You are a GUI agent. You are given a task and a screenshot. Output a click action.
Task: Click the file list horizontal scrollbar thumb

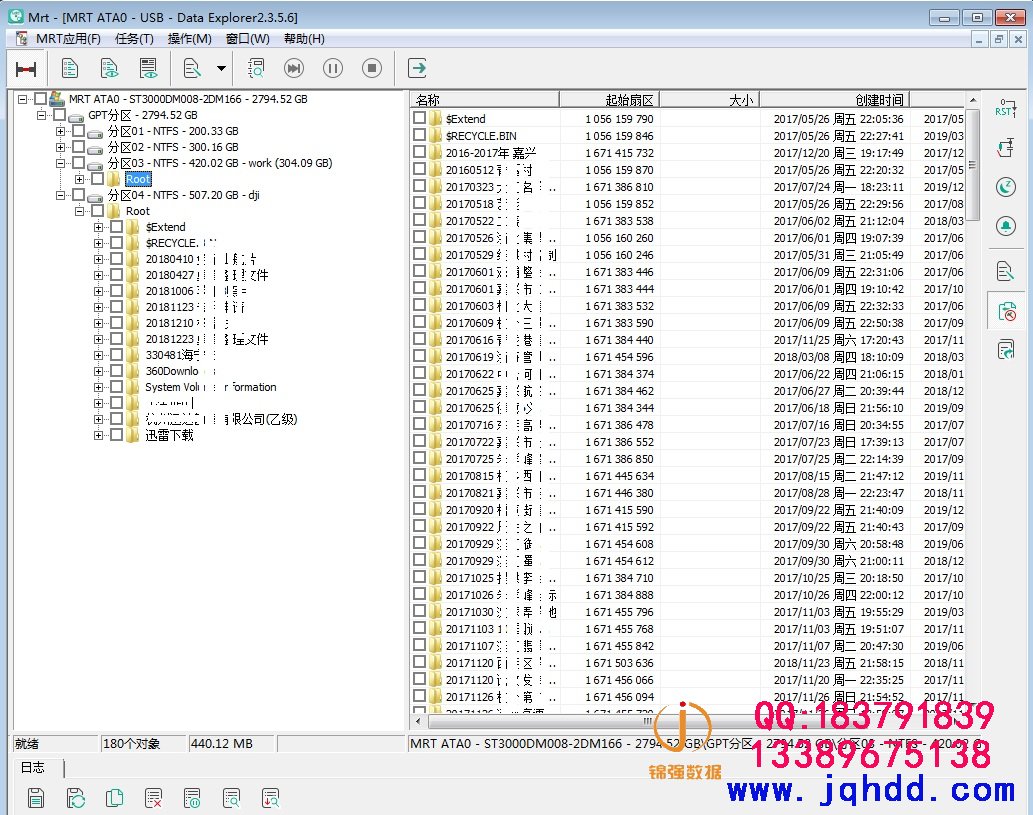tap(649, 721)
